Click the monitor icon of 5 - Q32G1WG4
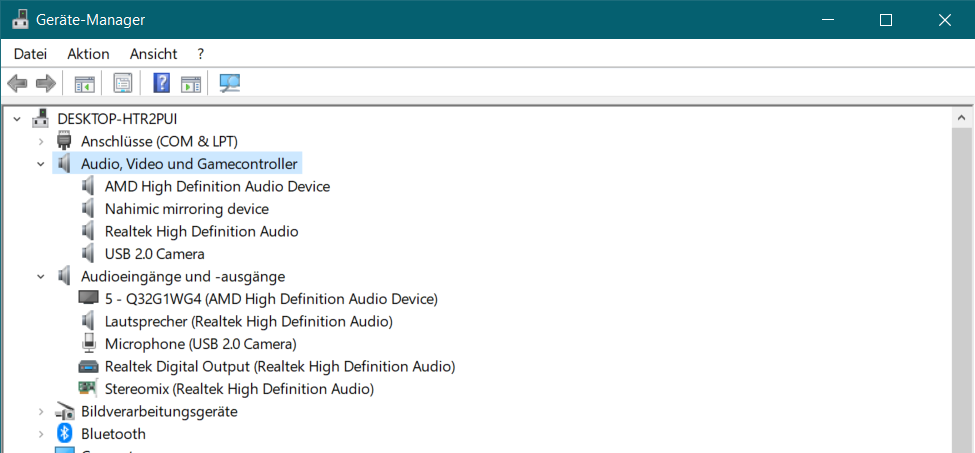 coord(88,298)
